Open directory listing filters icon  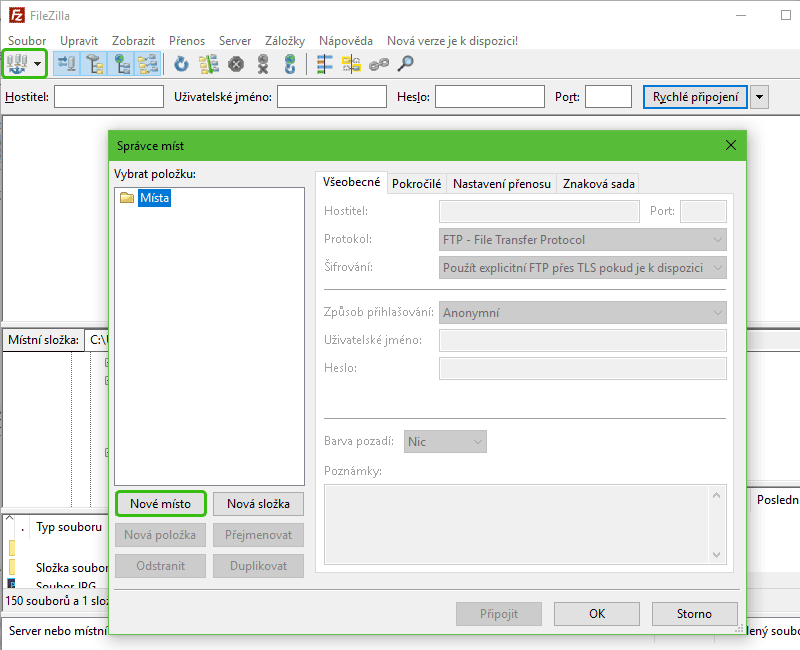324,64
